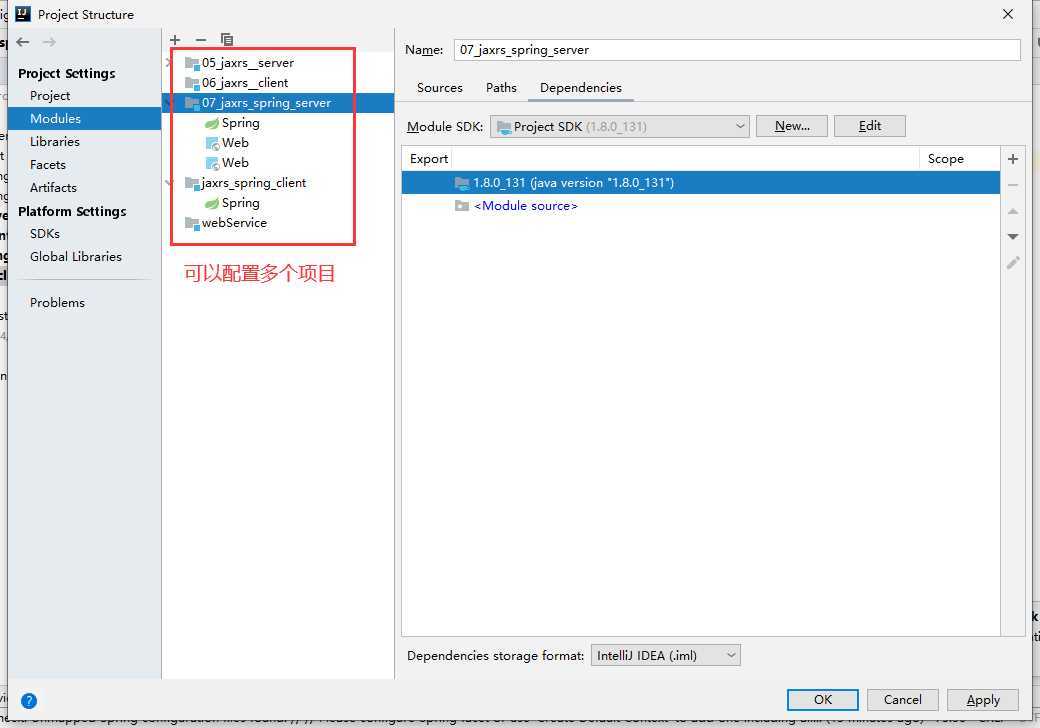Remove selected module with minus icon

pos(201,40)
